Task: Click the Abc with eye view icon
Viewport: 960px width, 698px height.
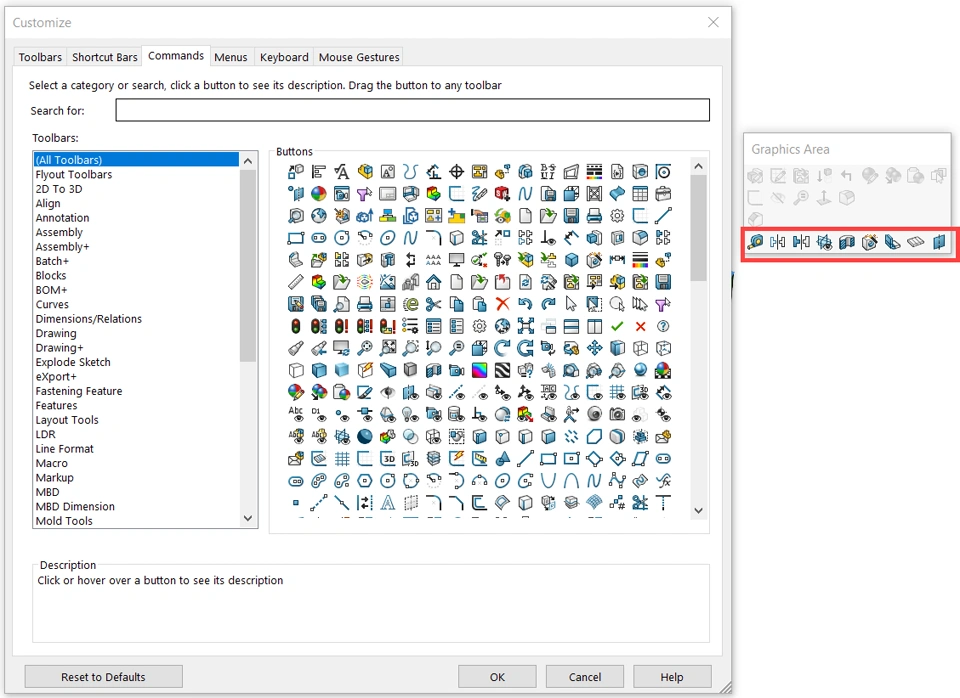Action: 296,415
